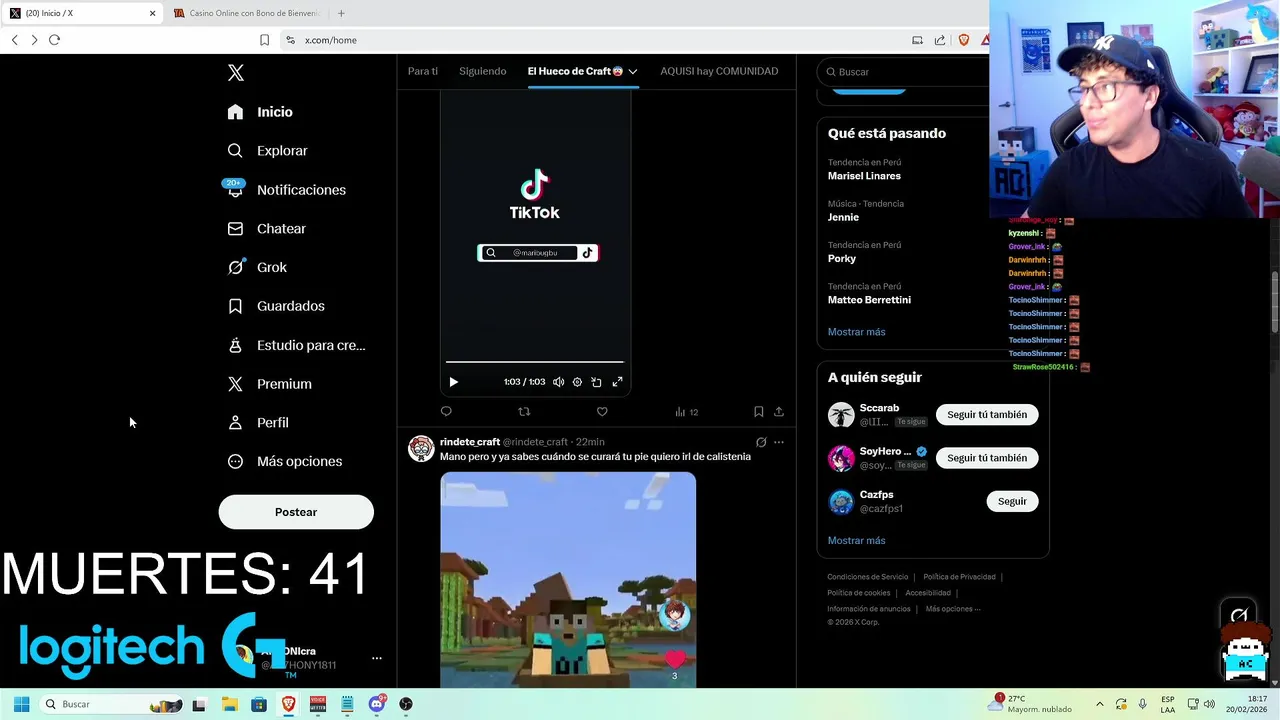The height and width of the screenshot is (720, 1280).
Task: Open Condiciones de Servicio link
Action: click(x=868, y=577)
